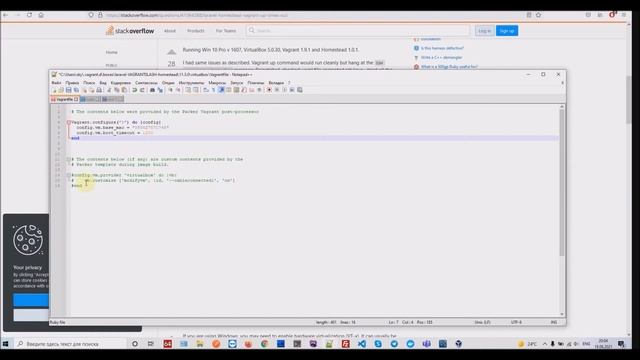Open the Правка menu in Notepad++
This screenshot has width=640, height=360.
point(72,83)
